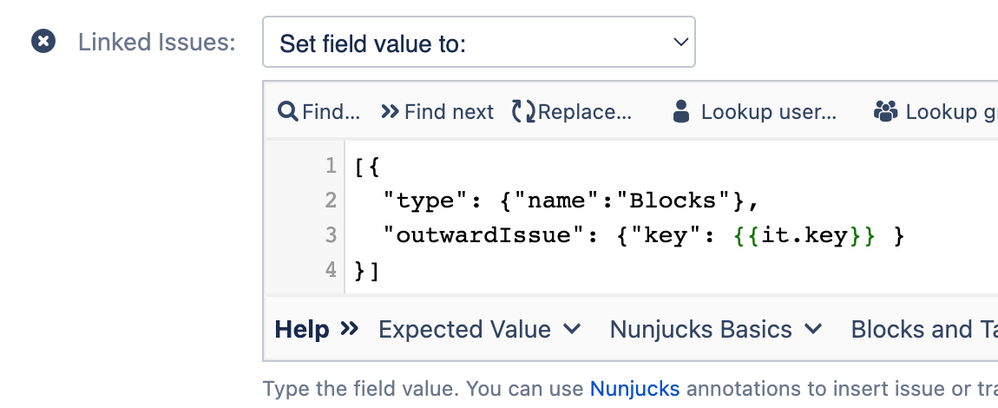Click the Lookup user... toolbar text
Screen dimensions: 998x408
coord(768,112)
